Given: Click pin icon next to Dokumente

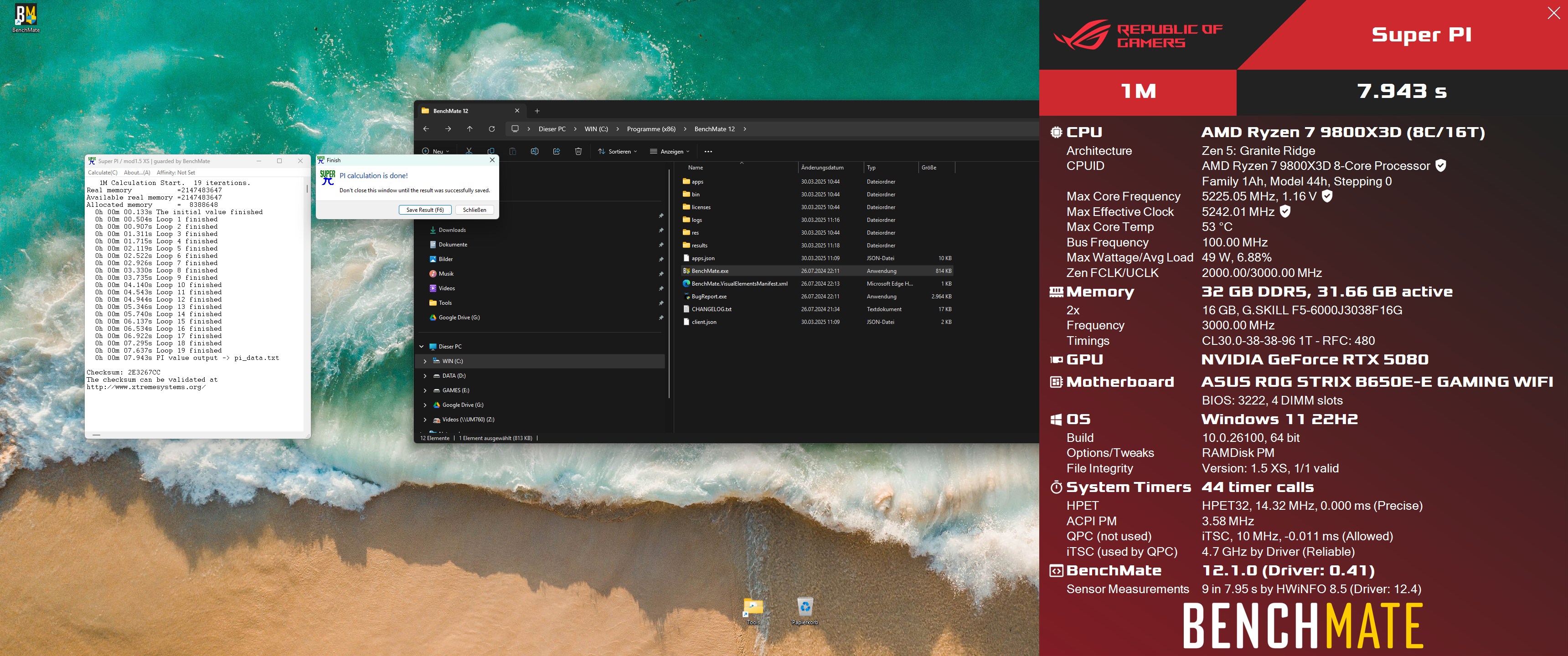Looking at the screenshot, I should pyautogui.click(x=661, y=245).
